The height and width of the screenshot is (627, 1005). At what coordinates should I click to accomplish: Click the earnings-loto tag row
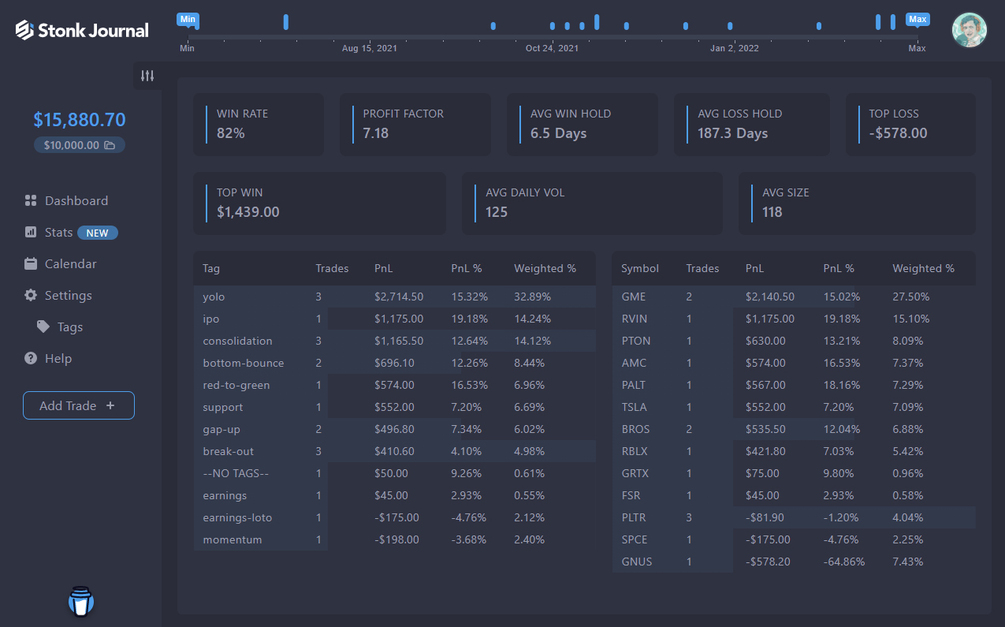pos(394,517)
